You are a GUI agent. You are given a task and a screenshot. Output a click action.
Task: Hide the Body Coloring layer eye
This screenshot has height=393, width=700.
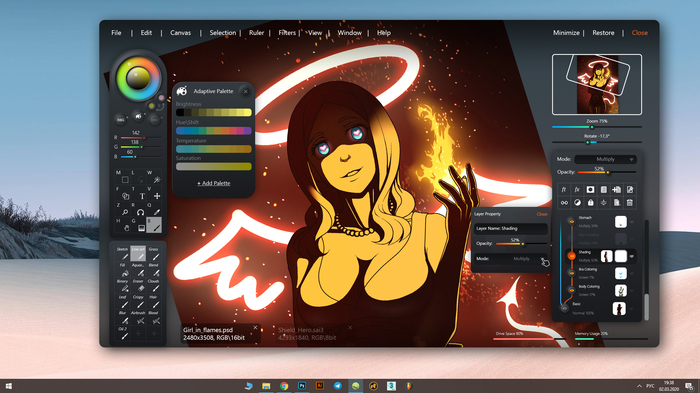571,290
